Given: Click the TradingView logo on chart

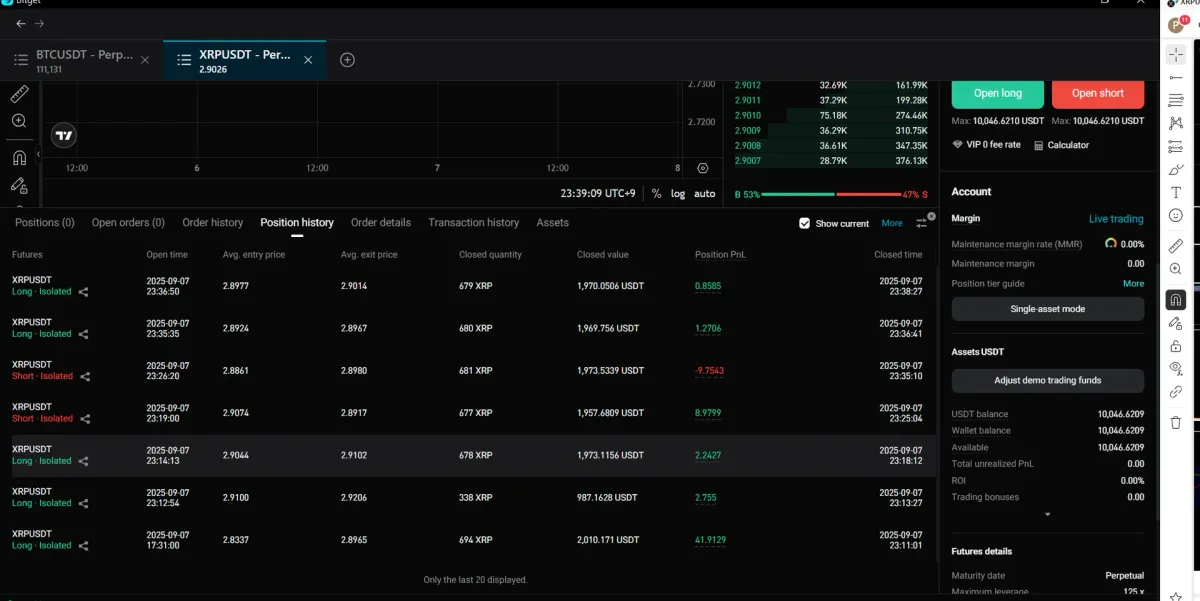Looking at the screenshot, I should [64, 136].
